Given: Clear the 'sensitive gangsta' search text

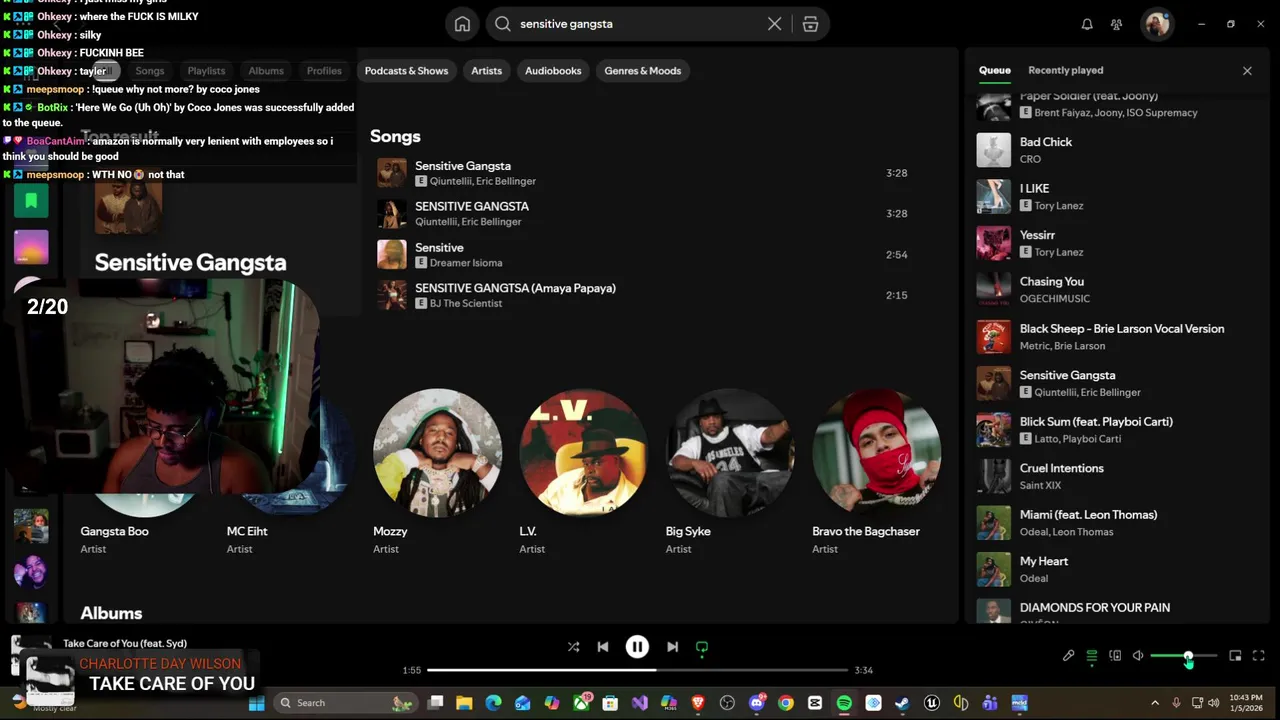Looking at the screenshot, I should (774, 24).
